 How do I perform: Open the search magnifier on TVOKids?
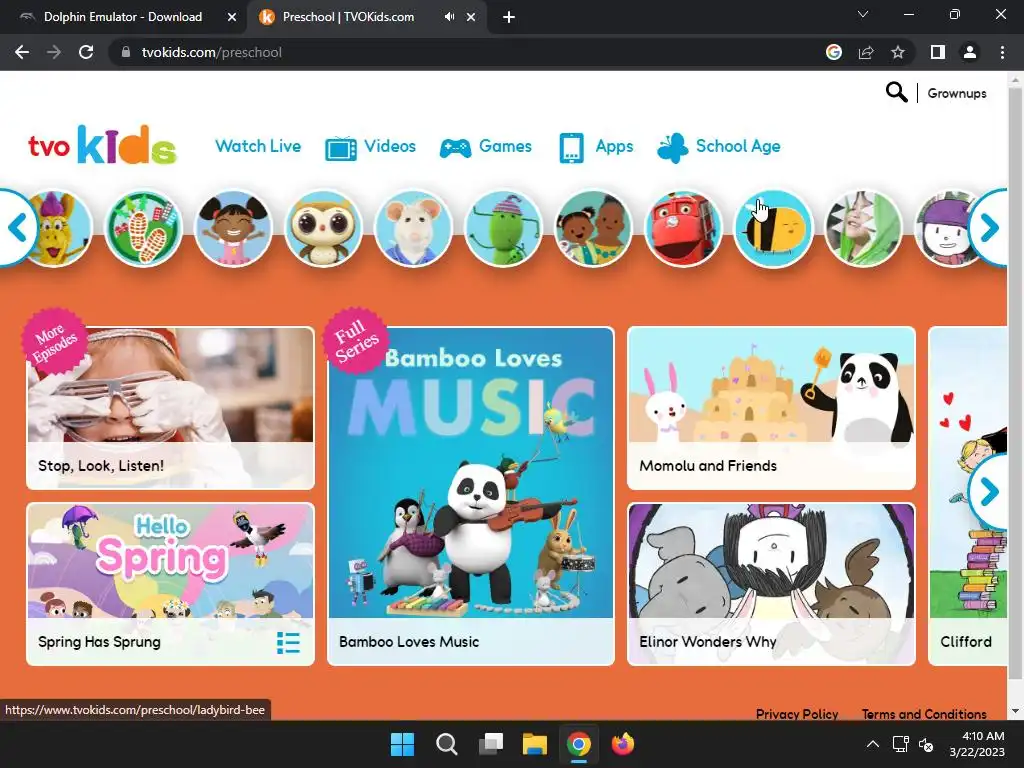coord(896,93)
